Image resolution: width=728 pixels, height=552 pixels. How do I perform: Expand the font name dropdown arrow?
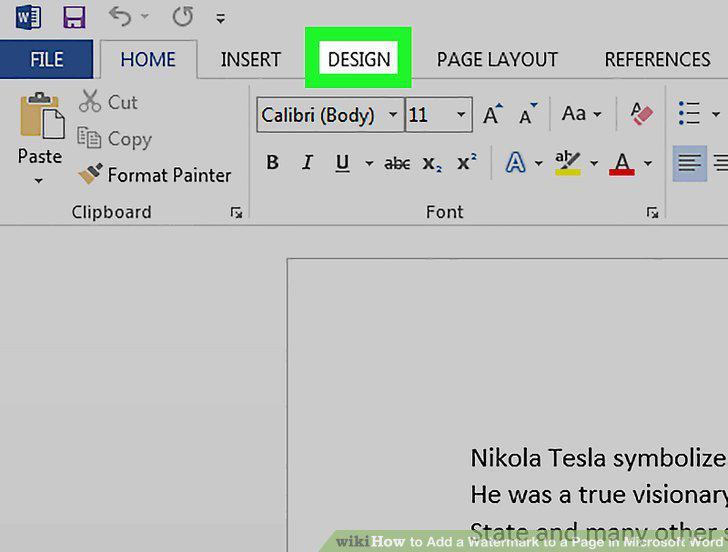click(393, 114)
